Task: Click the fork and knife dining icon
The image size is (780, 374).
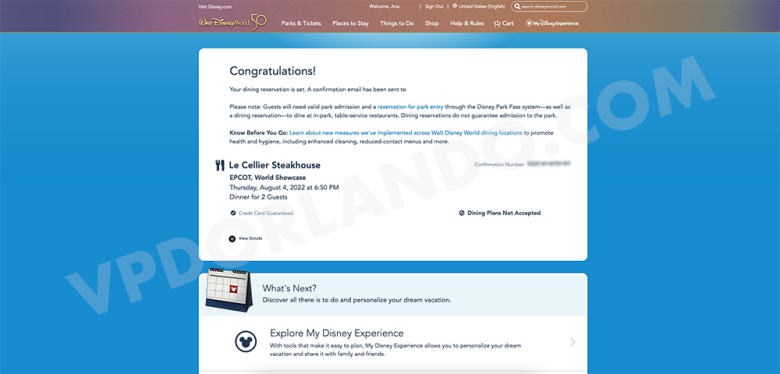Action: tap(220, 165)
